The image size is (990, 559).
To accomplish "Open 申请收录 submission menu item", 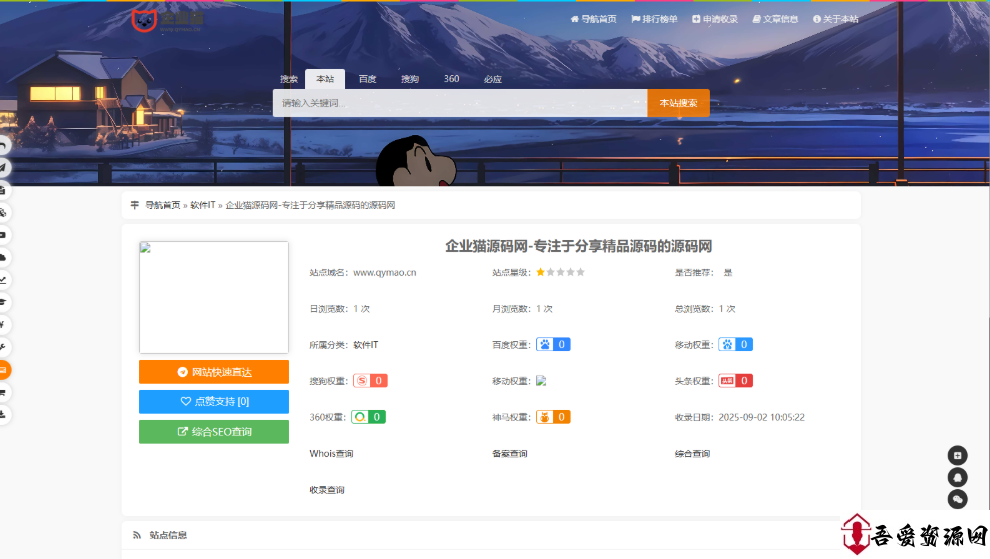I will click(715, 19).
